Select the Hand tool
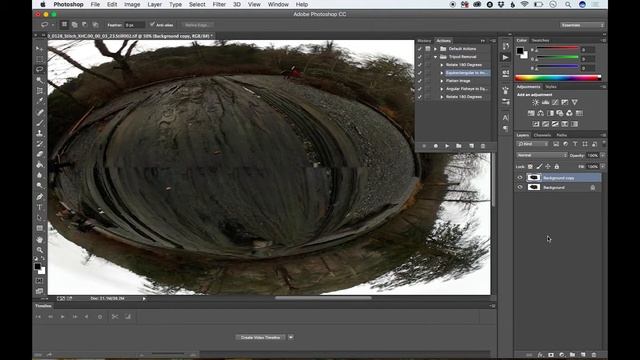Screen dimensions: 640x360 tap(40, 240)
